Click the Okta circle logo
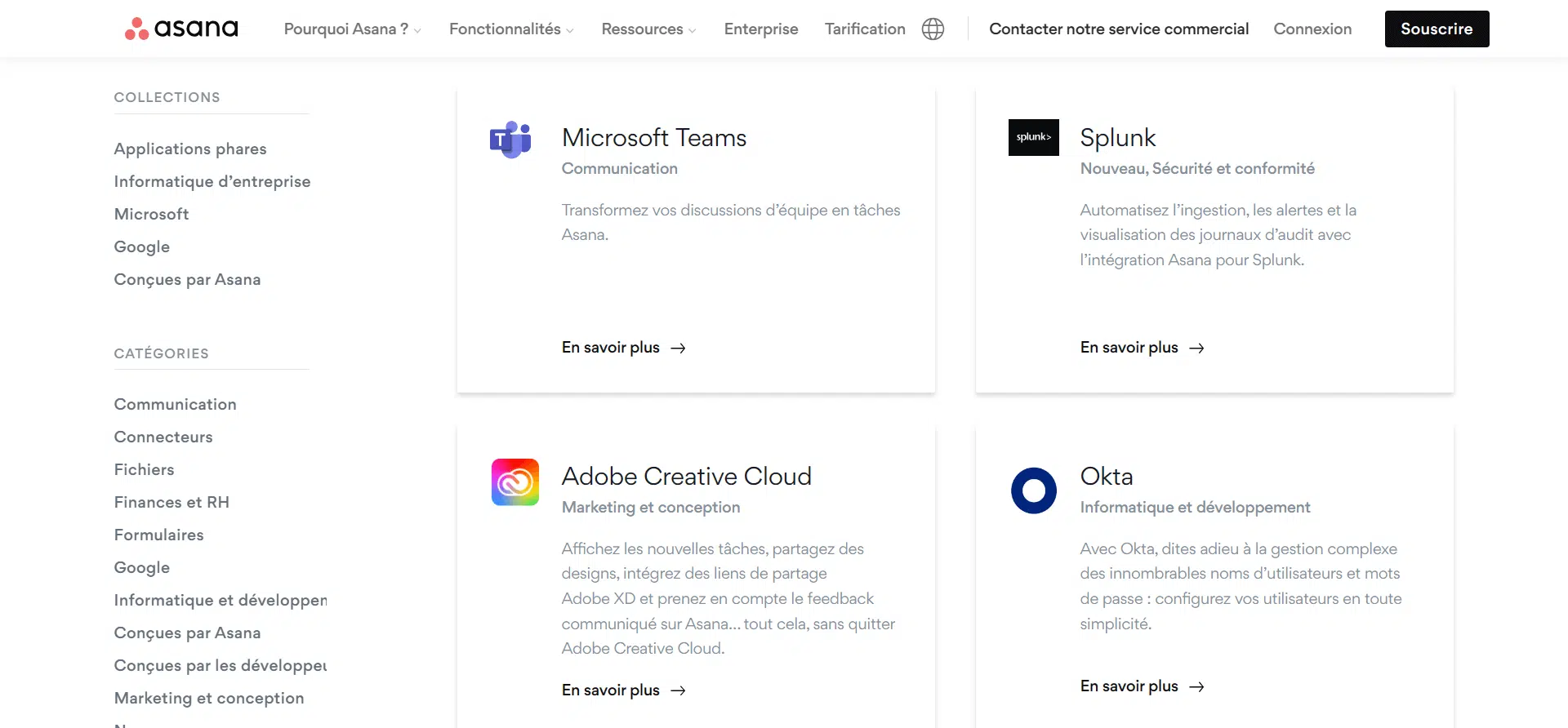Viewport: 1568px width, 728px height. click(1033, 491)
